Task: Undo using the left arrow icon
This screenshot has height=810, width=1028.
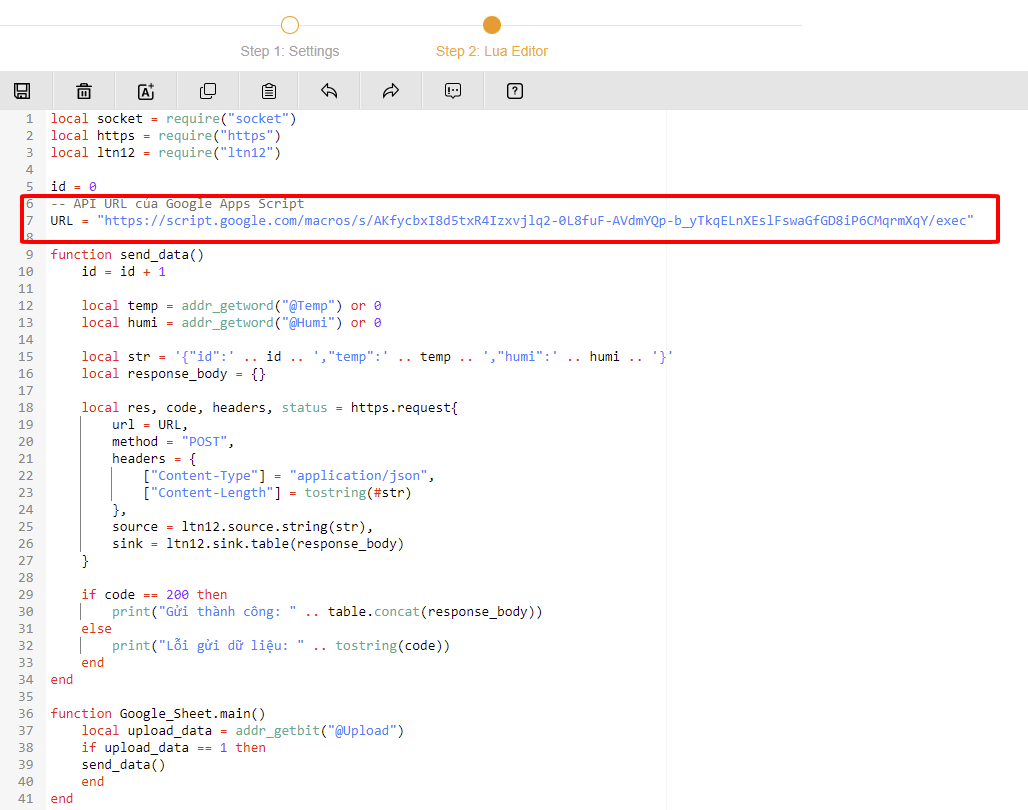Action: 329,91
